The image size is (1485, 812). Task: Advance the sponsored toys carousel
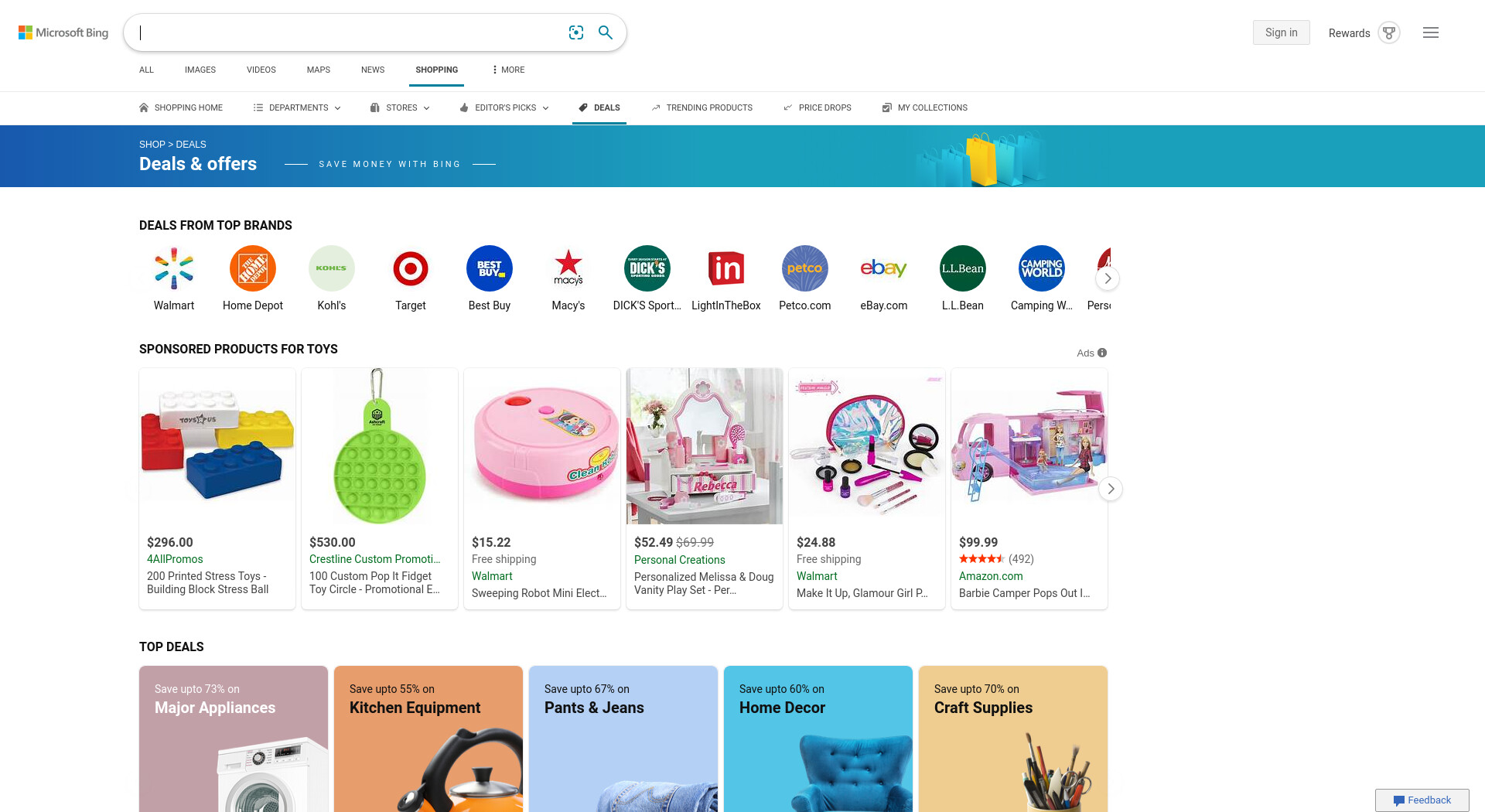[x=1111, y=489]
